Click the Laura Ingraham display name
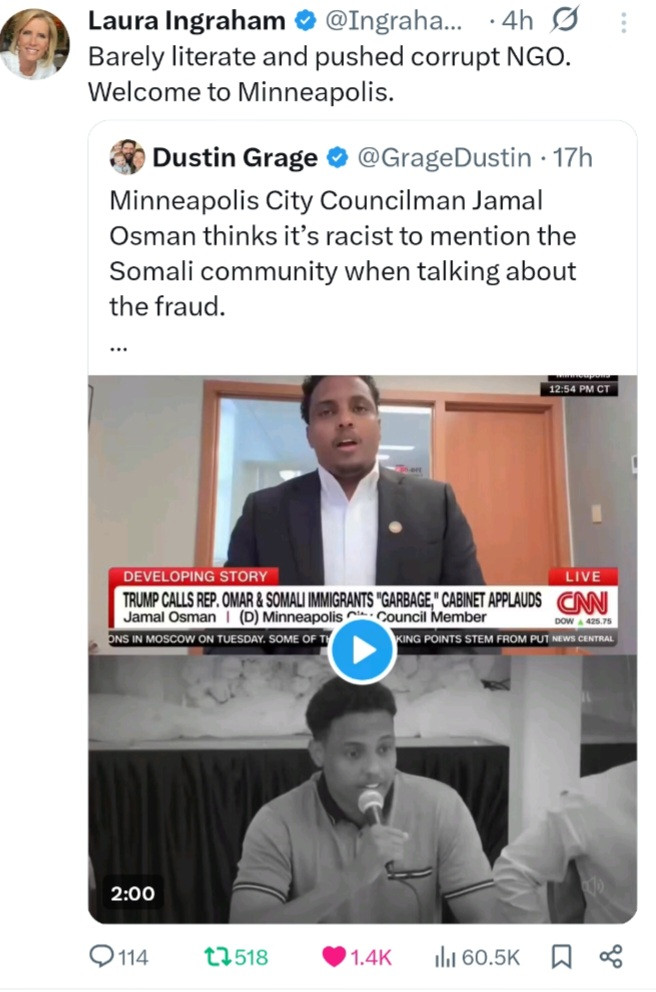 click(x=186, y=21)
